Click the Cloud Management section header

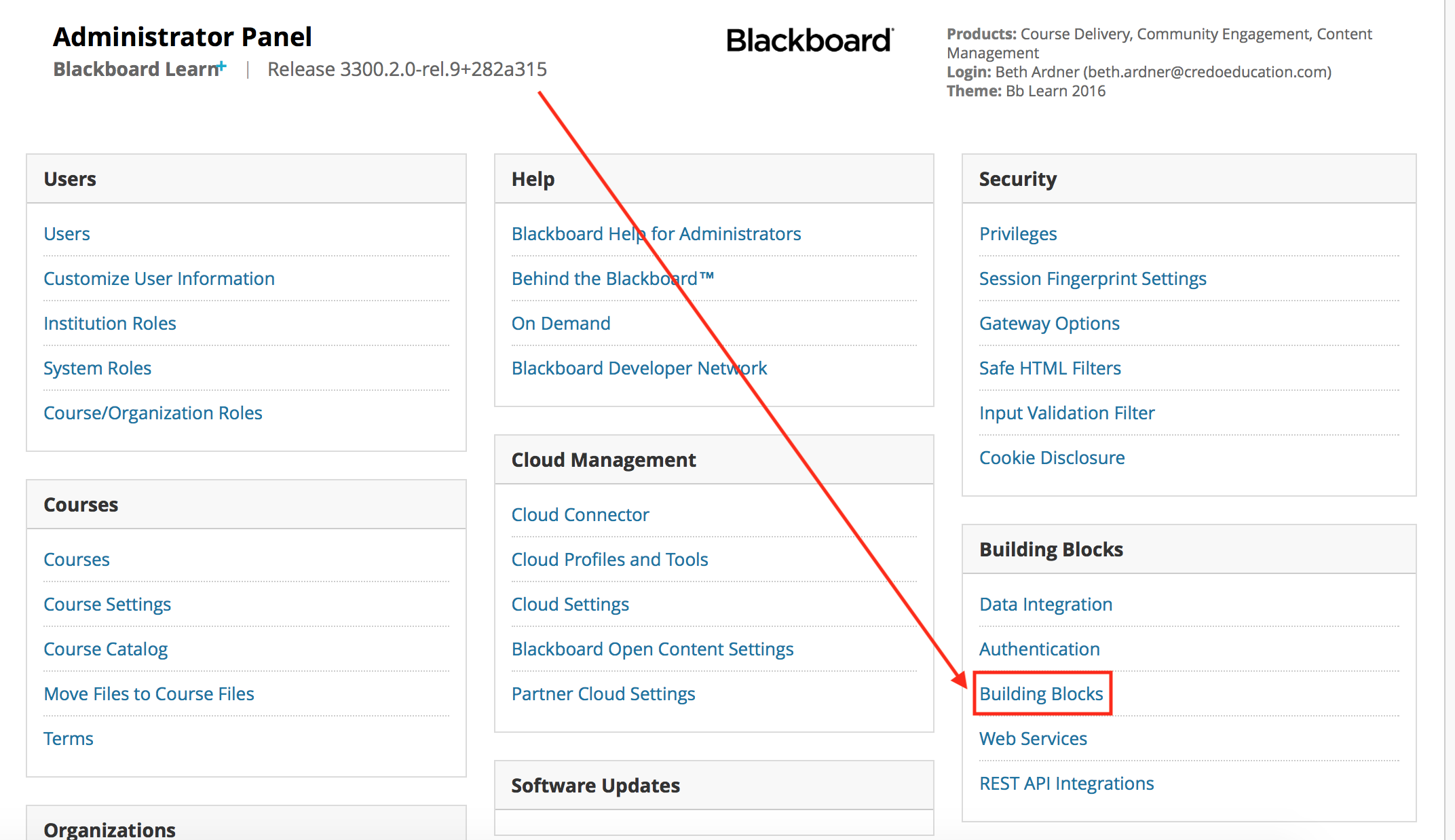(714, 459)
